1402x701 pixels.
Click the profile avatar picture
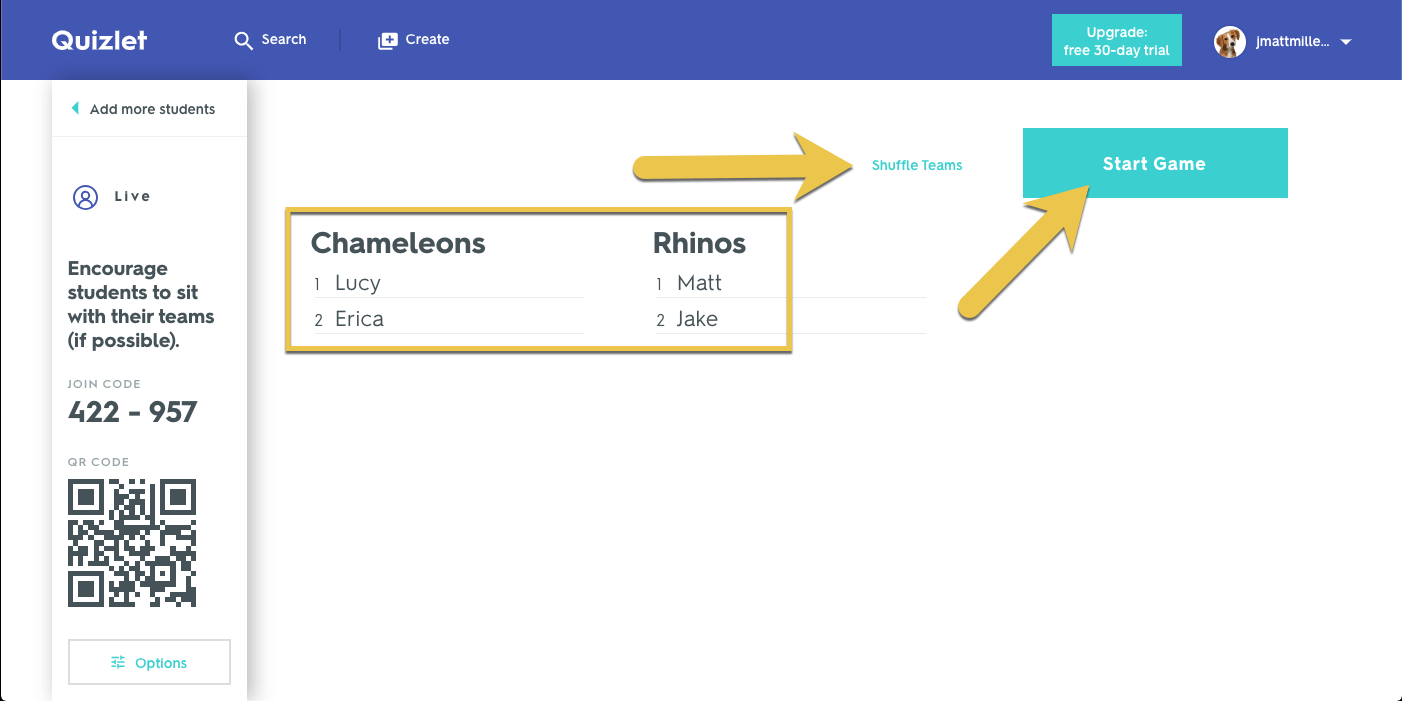coord(1229,41)
